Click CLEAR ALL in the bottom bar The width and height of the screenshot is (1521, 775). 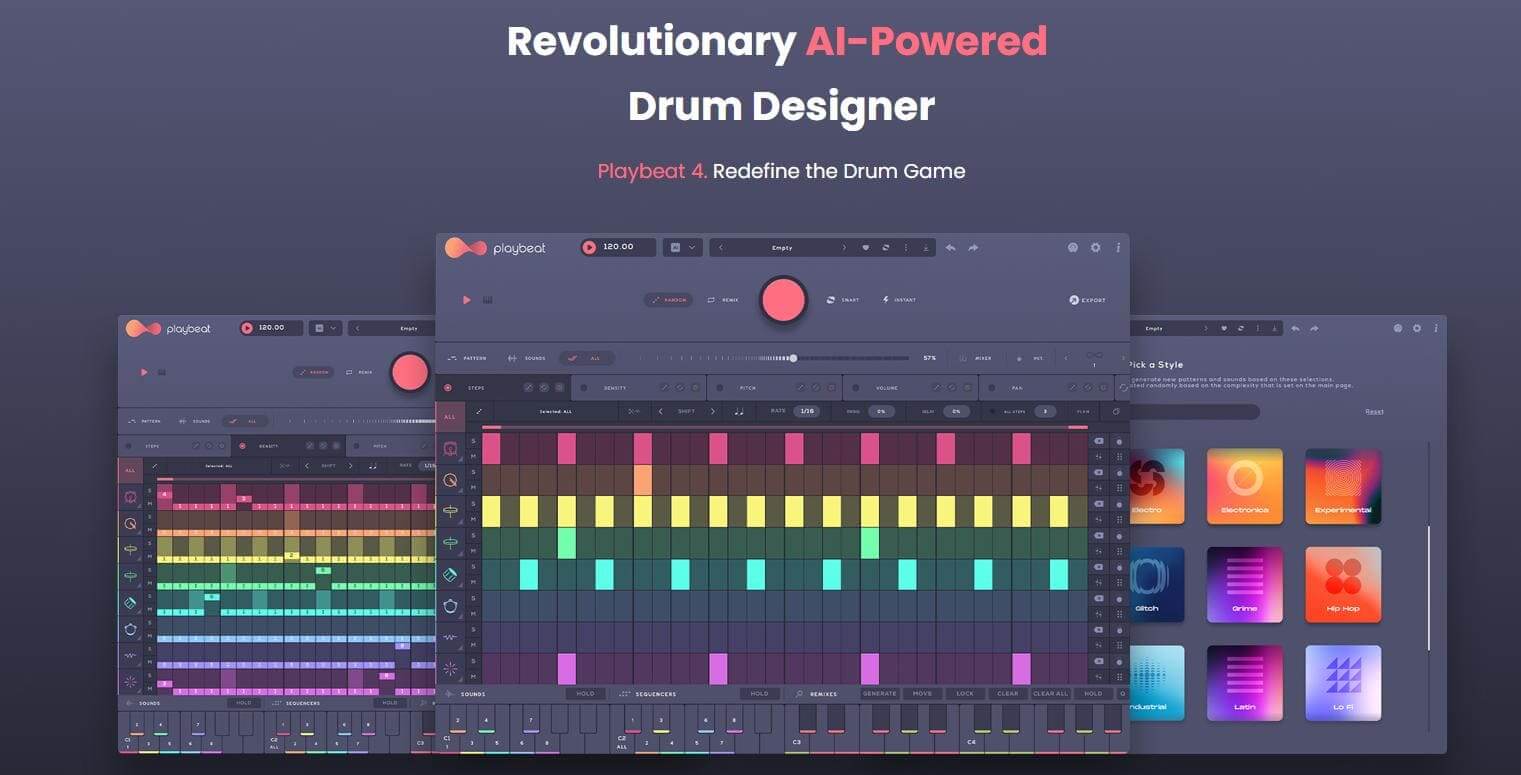coord(1050,693)
